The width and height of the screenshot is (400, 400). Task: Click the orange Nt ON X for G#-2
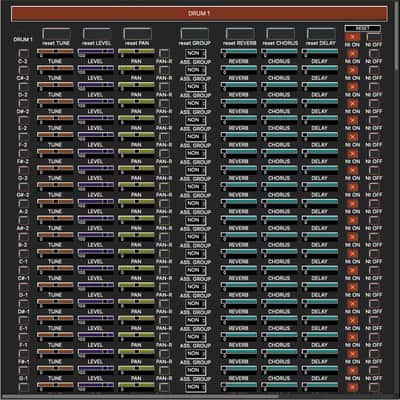coord(352,187)
